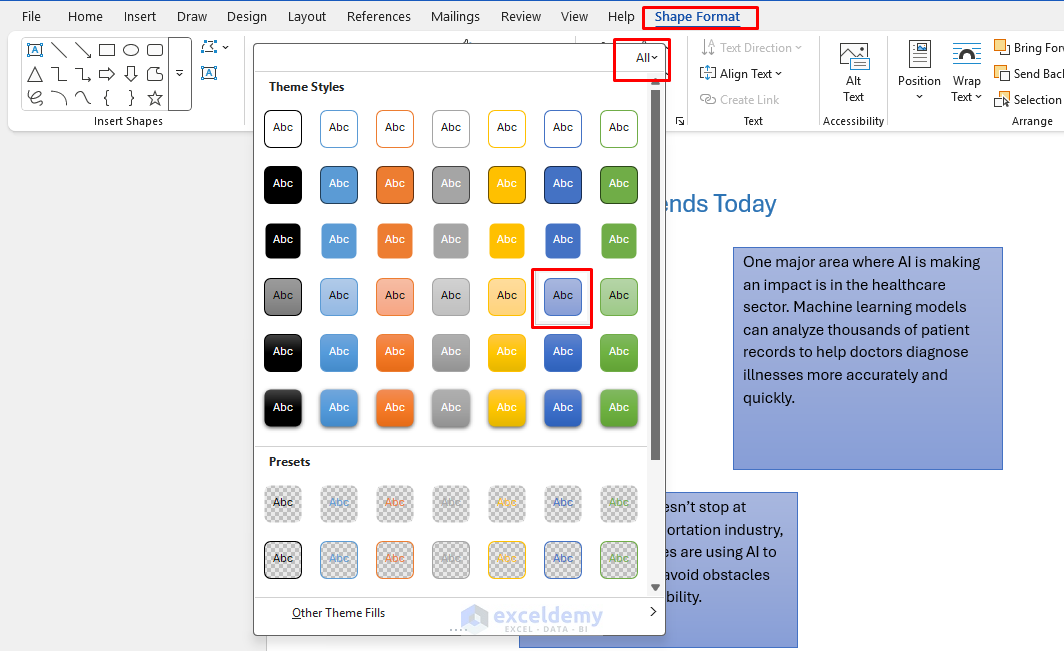Select the Curve shape

click(83, 98)
